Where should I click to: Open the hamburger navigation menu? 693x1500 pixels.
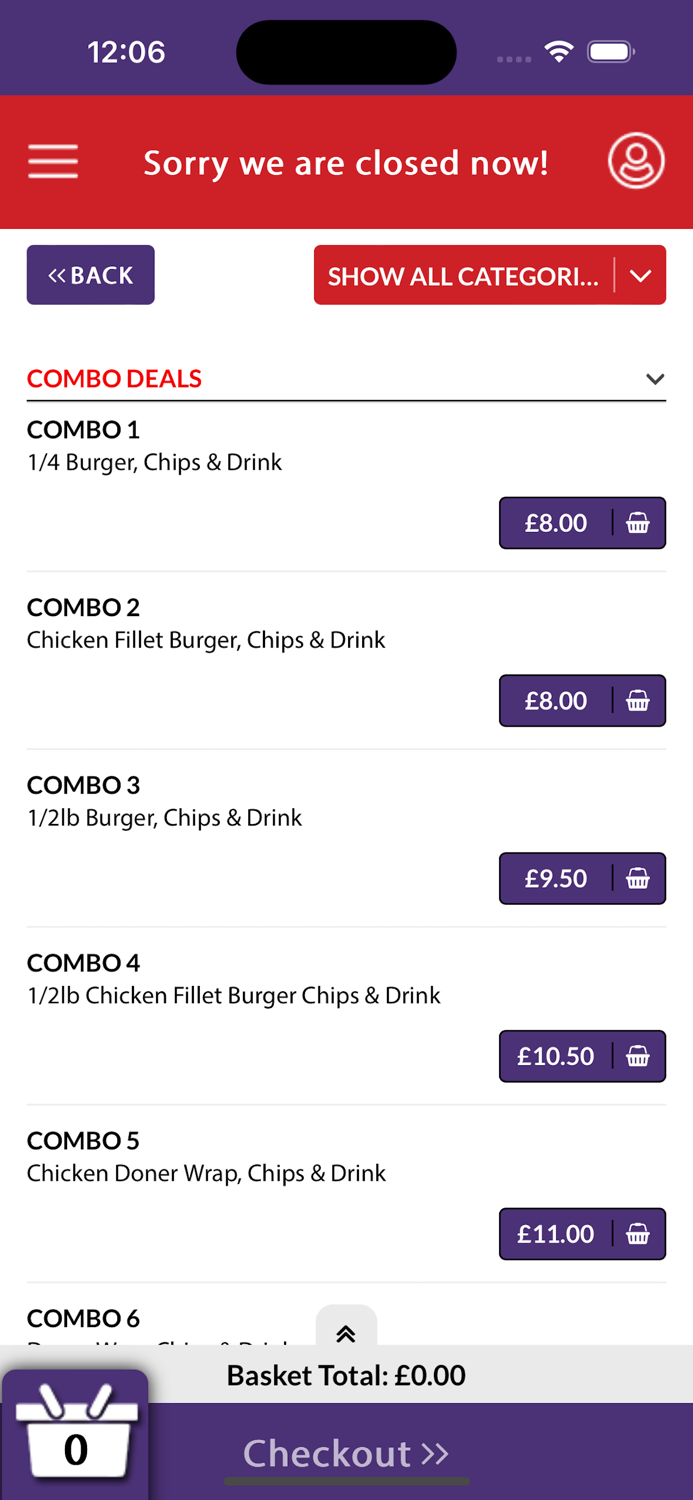click(53, 161)
